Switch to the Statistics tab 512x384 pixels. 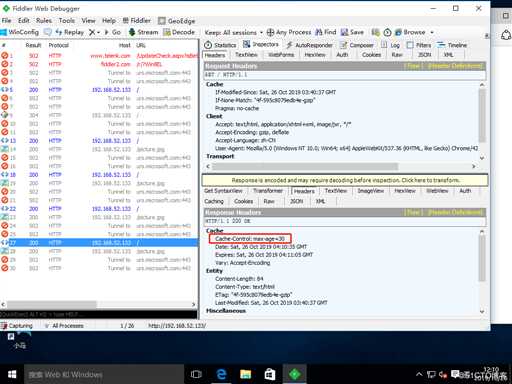(x=220, y=45)
